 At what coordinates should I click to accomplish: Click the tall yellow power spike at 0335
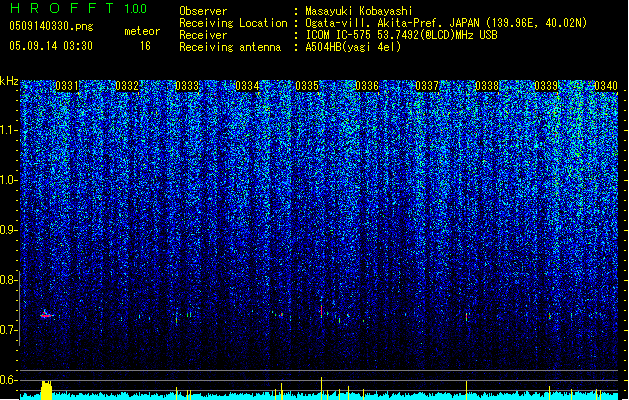point(321,388)
